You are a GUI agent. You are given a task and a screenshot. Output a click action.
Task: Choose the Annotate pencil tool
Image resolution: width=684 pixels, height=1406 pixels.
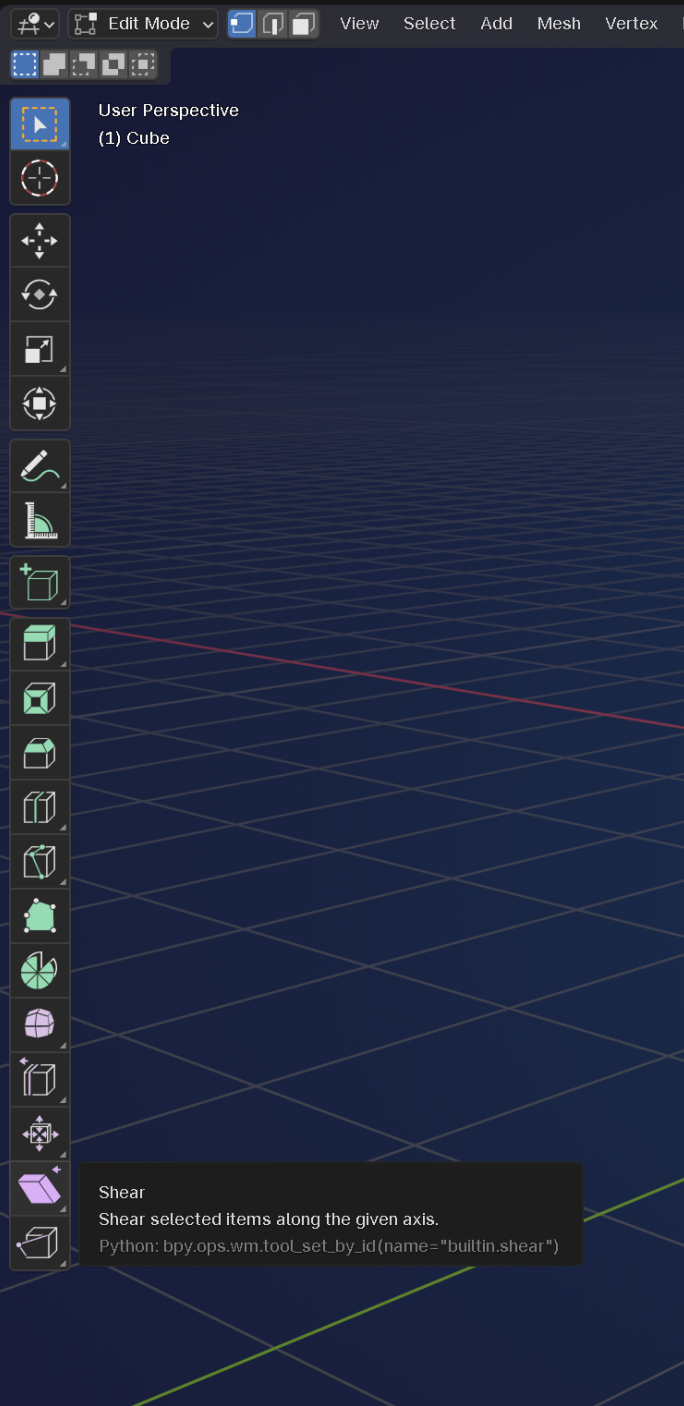tap(39, 466)
